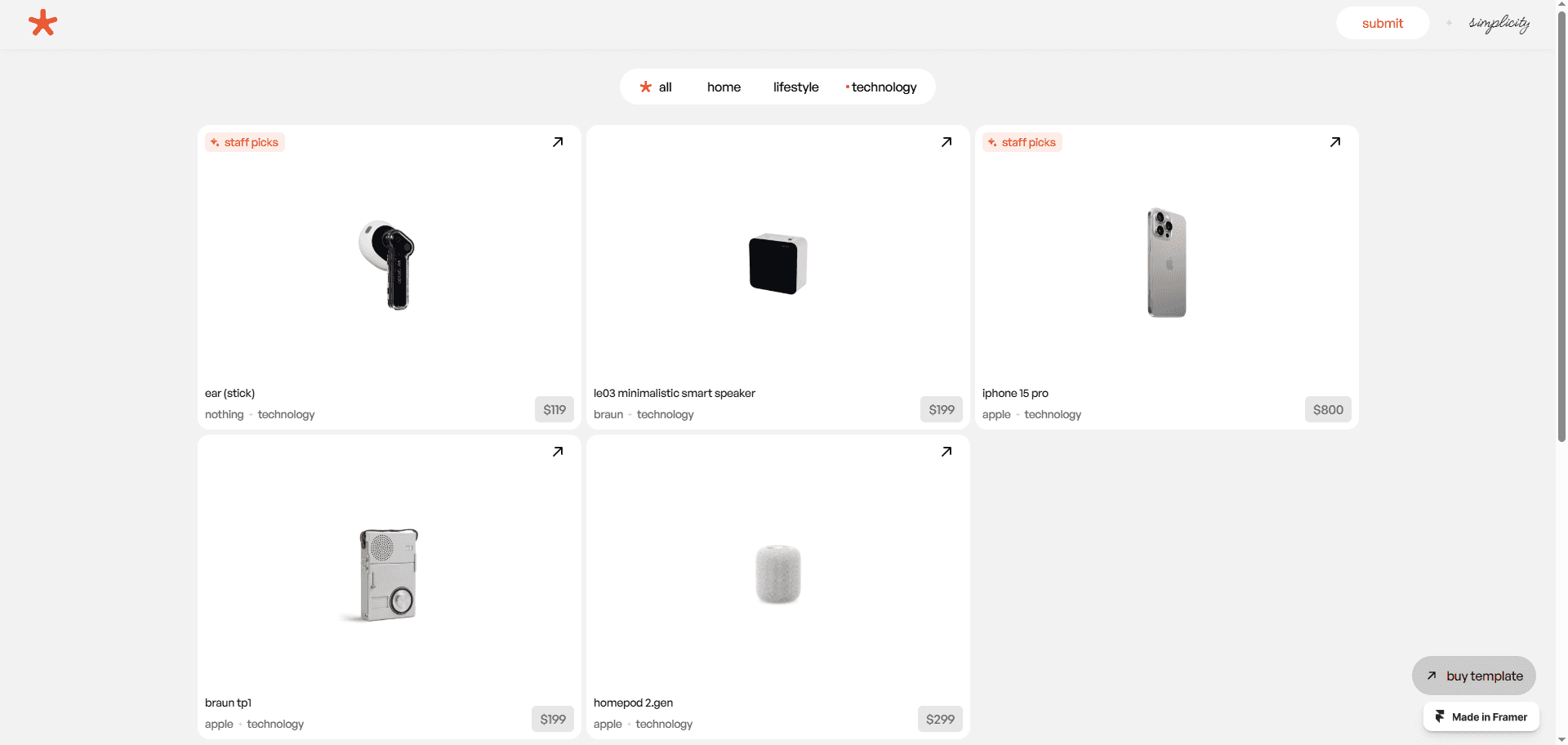Click the scrollbar down arrow
This screenshot has width=1568, height=745.
point(1561,739)
